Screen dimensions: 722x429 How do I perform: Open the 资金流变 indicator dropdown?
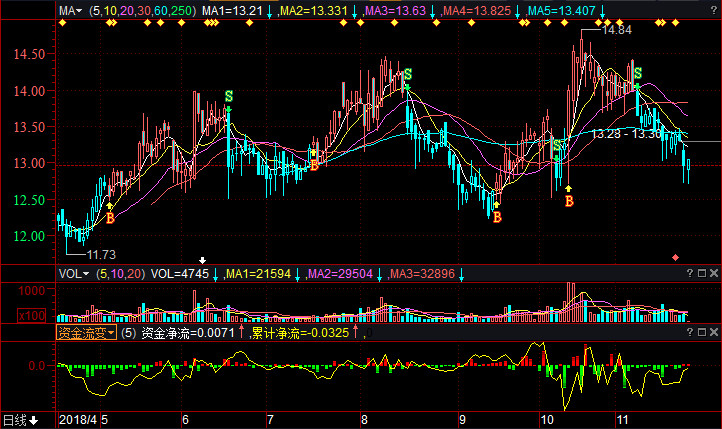click(x=86, y=333)
